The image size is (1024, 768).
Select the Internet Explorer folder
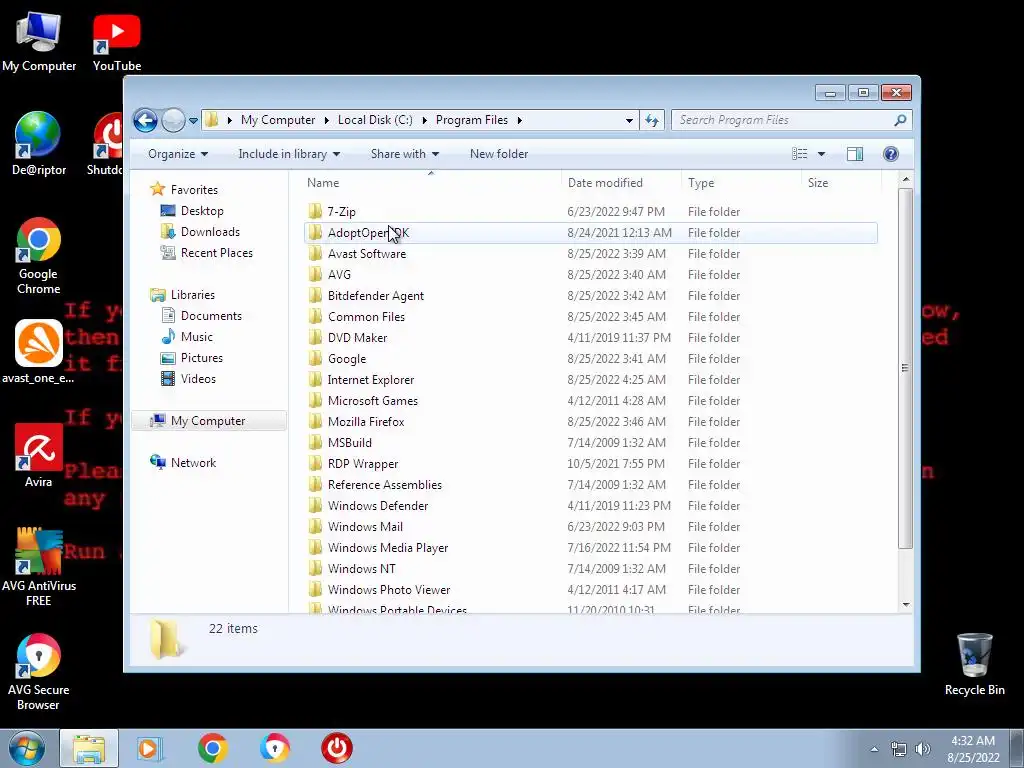point(370,379)
